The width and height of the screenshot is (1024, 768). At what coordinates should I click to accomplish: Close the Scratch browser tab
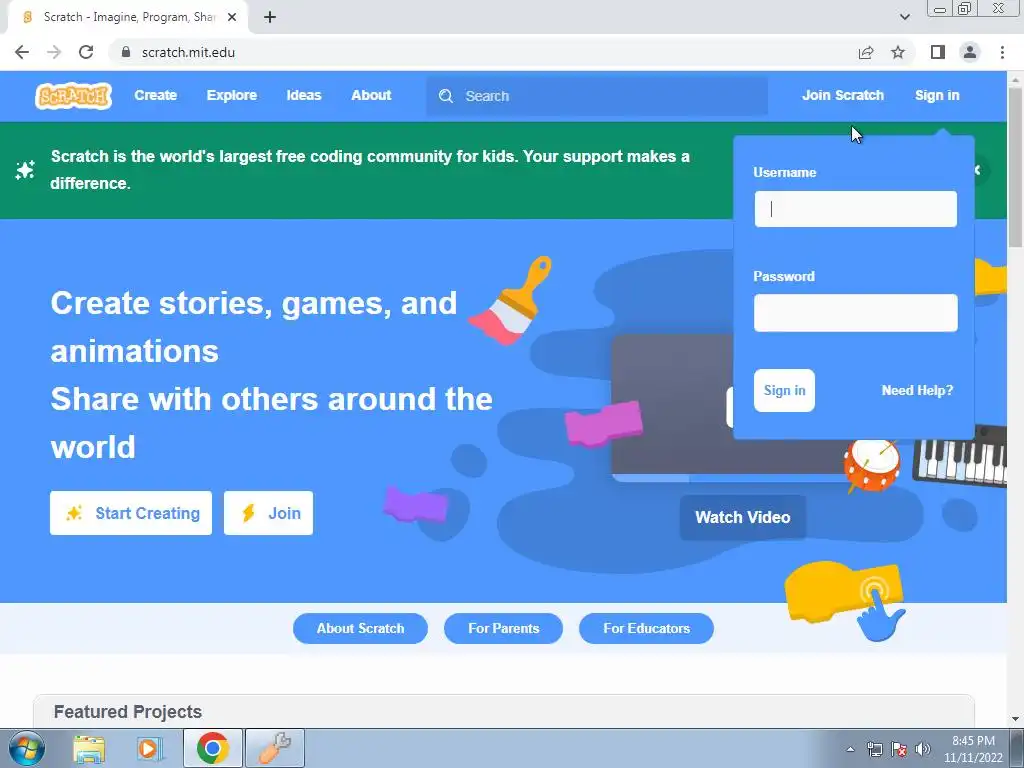coord(232,17)
